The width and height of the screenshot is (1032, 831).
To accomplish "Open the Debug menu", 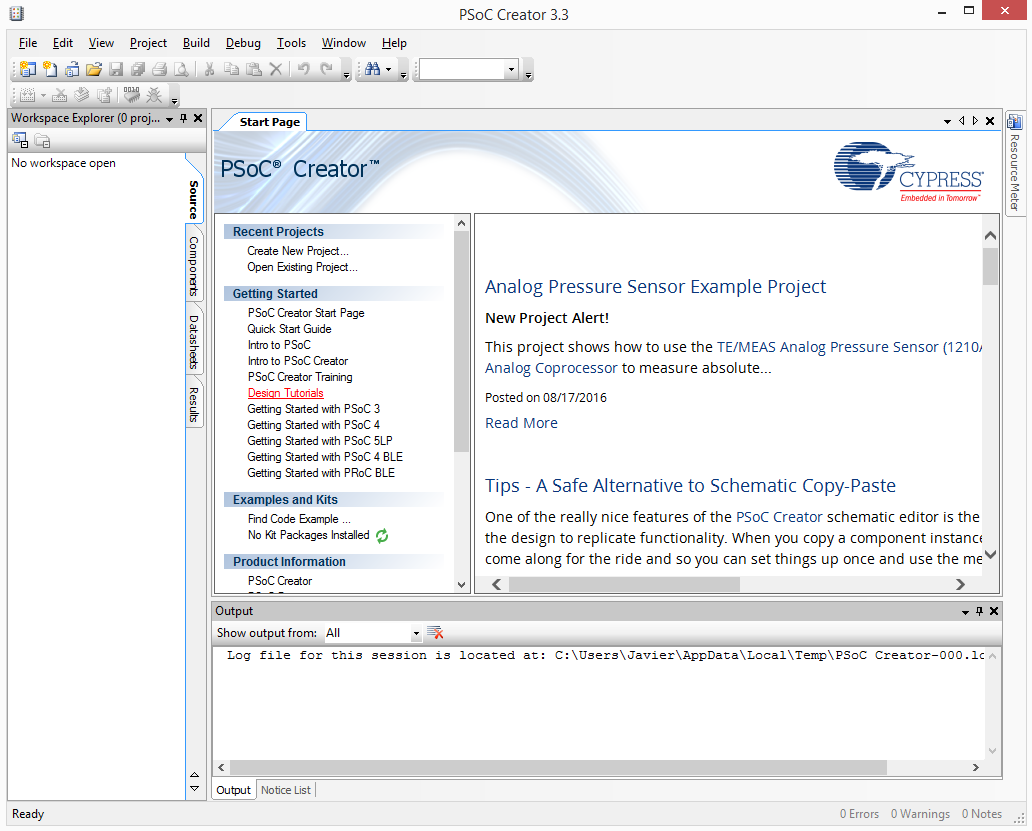I will pyautogui.click(x=243, y=43).
